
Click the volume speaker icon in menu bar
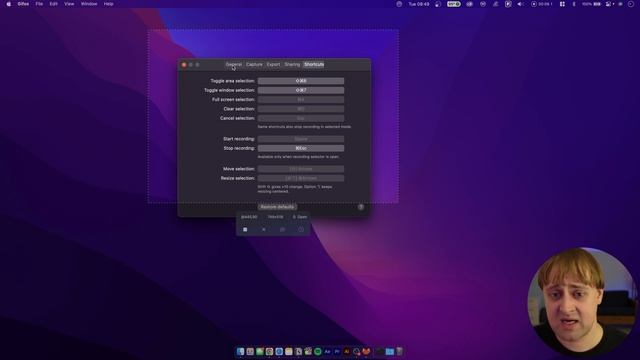[520, 4]
